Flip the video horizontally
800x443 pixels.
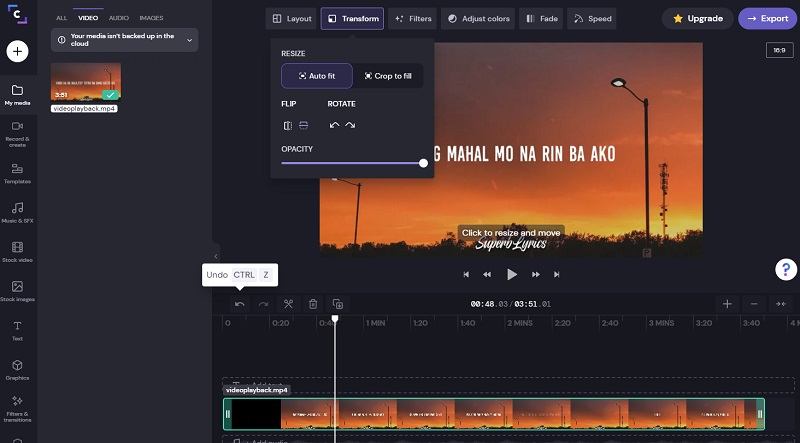pos(288,125)
